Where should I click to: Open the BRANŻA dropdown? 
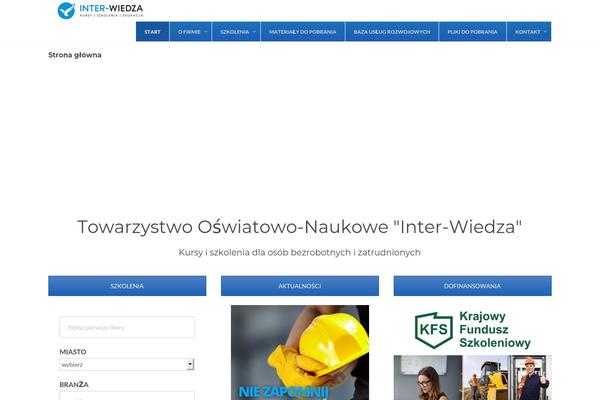pos(127,395)
